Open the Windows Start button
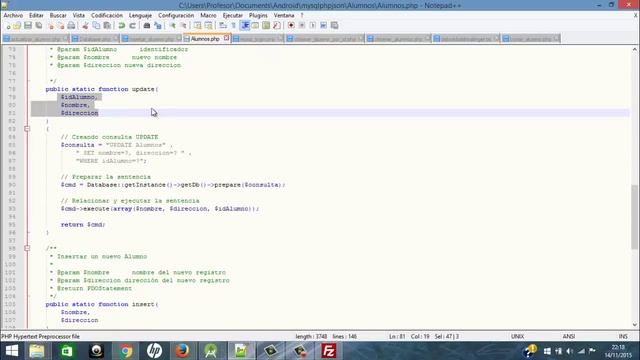 (x=12, y=351)
